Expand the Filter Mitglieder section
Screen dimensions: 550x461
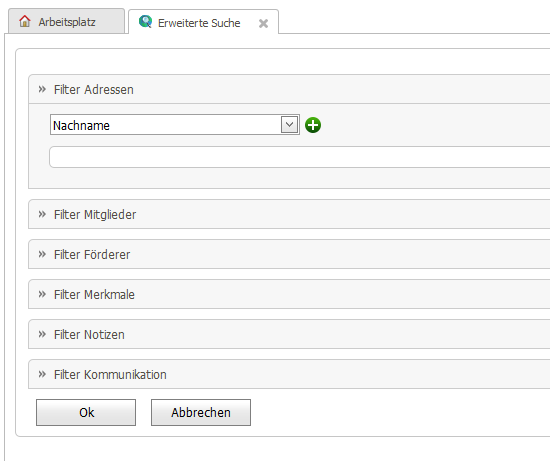(x=289, y=214)
